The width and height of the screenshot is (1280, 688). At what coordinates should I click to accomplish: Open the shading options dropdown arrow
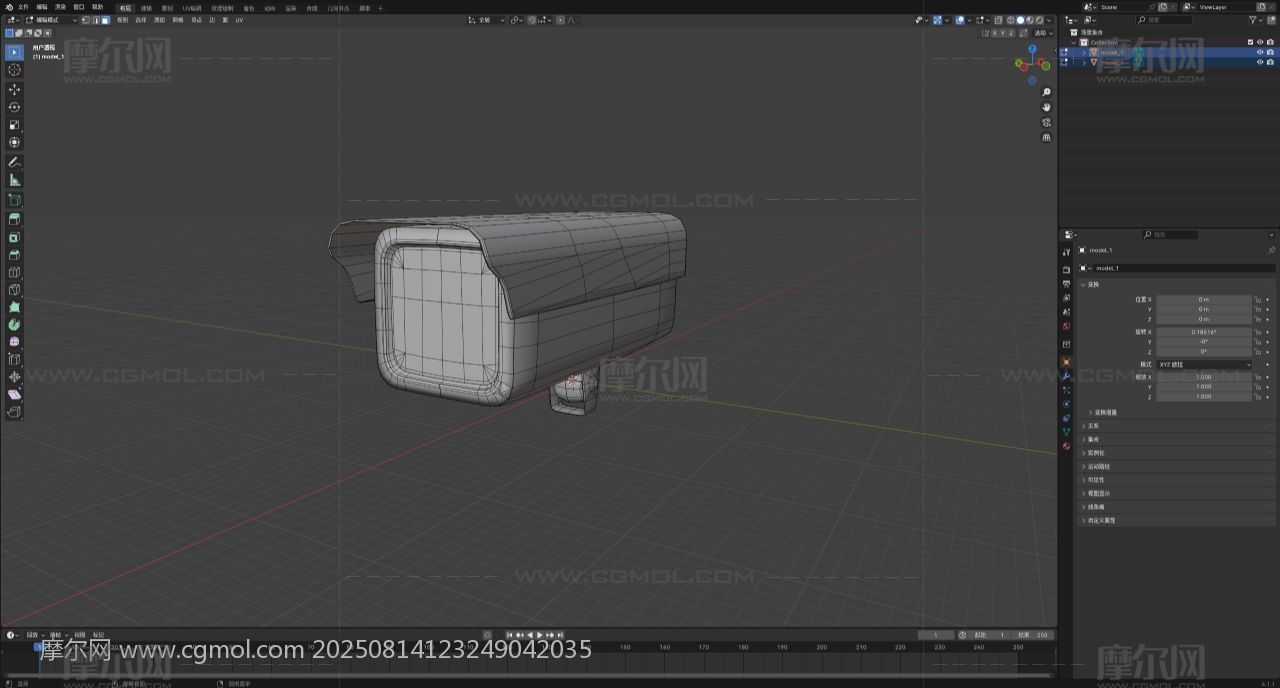(x=1049, y=20)
